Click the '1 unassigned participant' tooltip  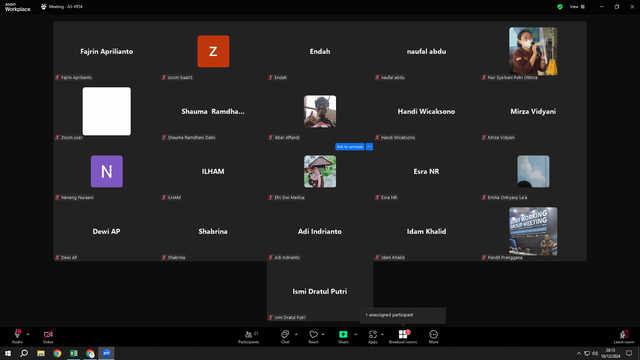pyautogui.click(x=403, y=315)
